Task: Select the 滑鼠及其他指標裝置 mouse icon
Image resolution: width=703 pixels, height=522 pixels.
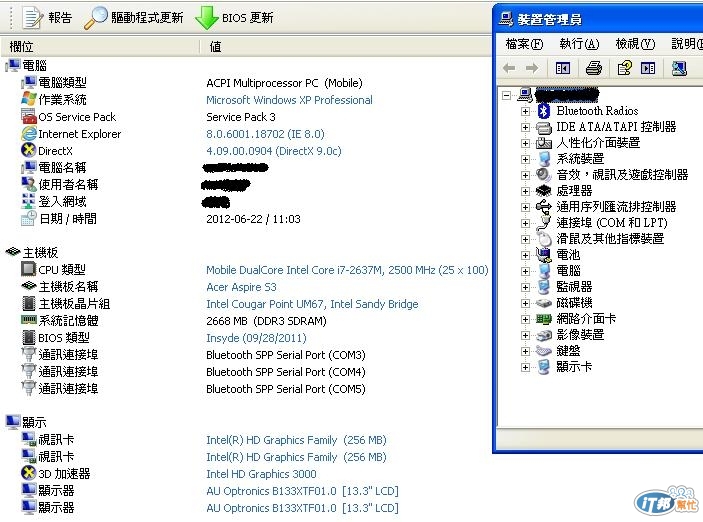Action: coord(544,239)
